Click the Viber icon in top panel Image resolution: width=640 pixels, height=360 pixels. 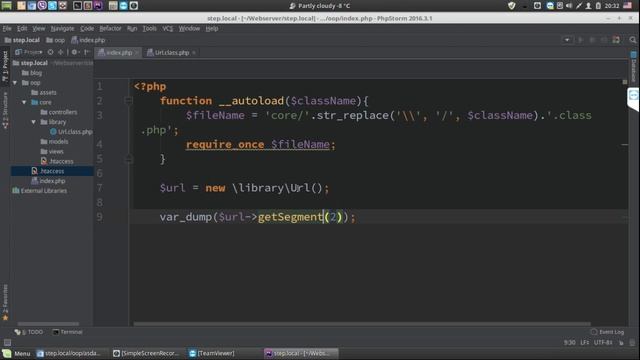coord(42,6)
